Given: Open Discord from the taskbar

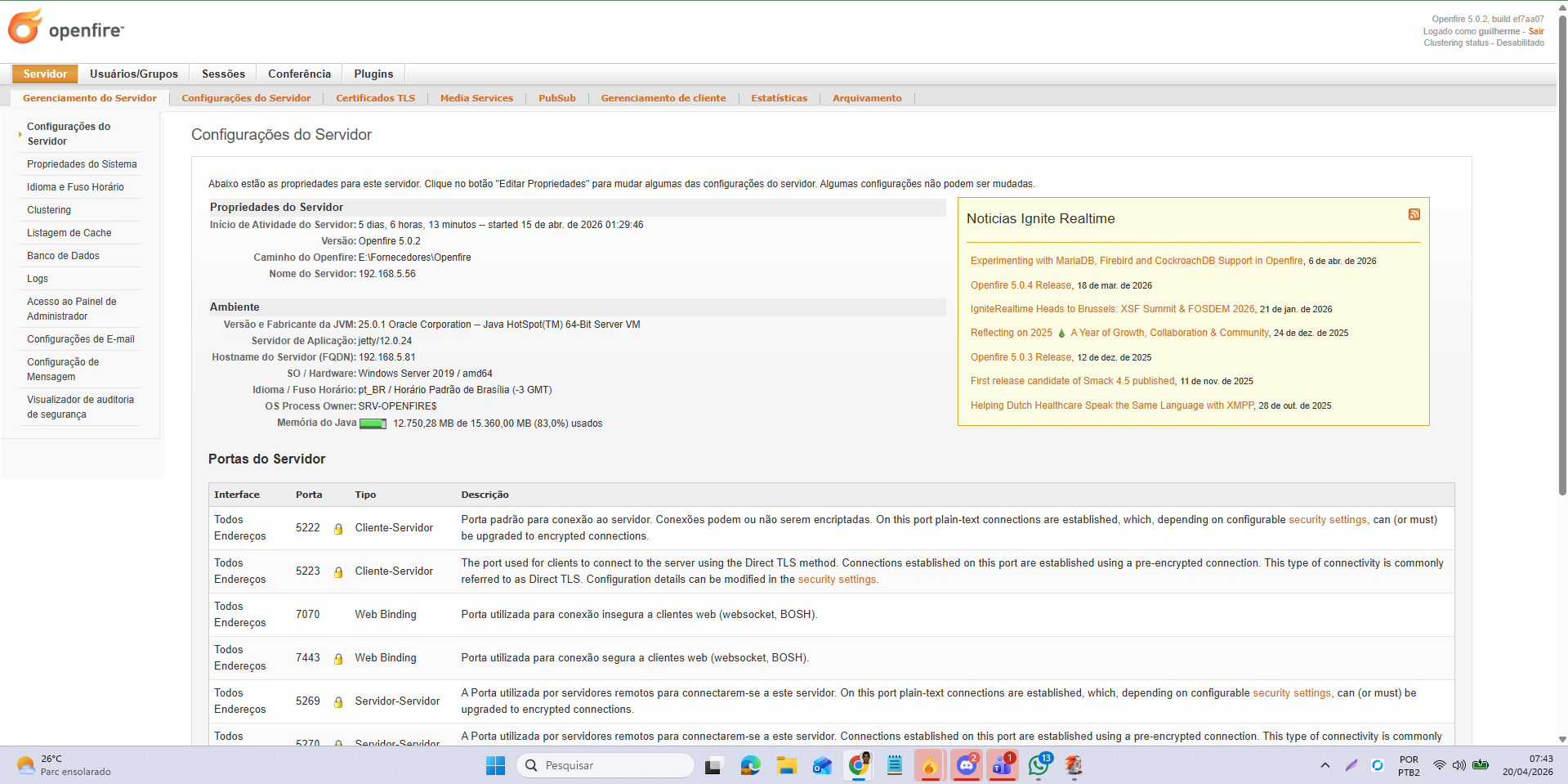Looking at the screenshot, I should pos(967,765).
